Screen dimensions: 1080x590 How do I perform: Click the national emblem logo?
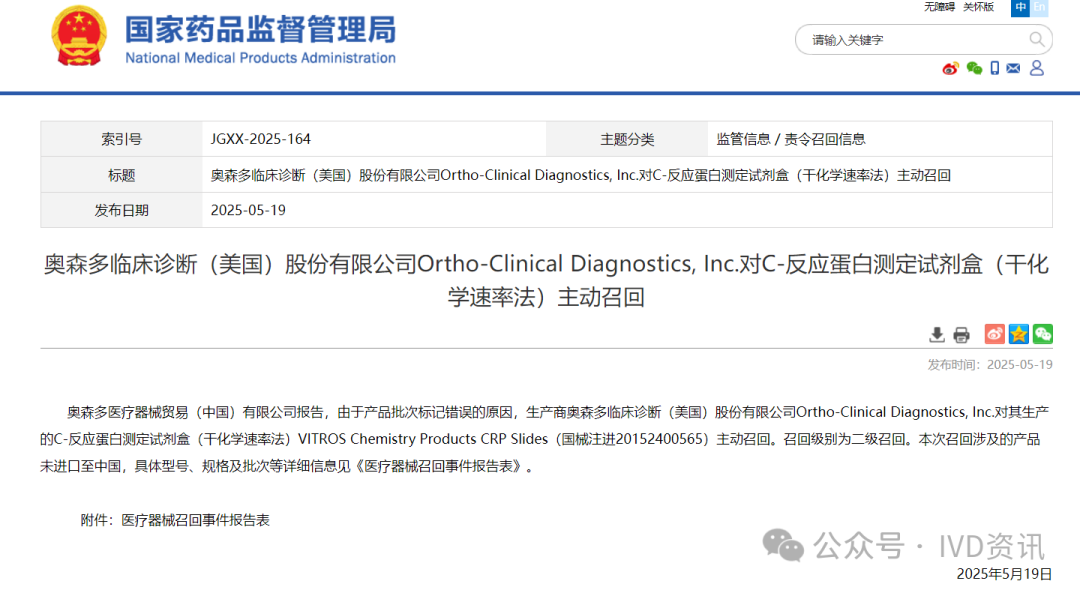pyautogui.click(x=79, y=36)
